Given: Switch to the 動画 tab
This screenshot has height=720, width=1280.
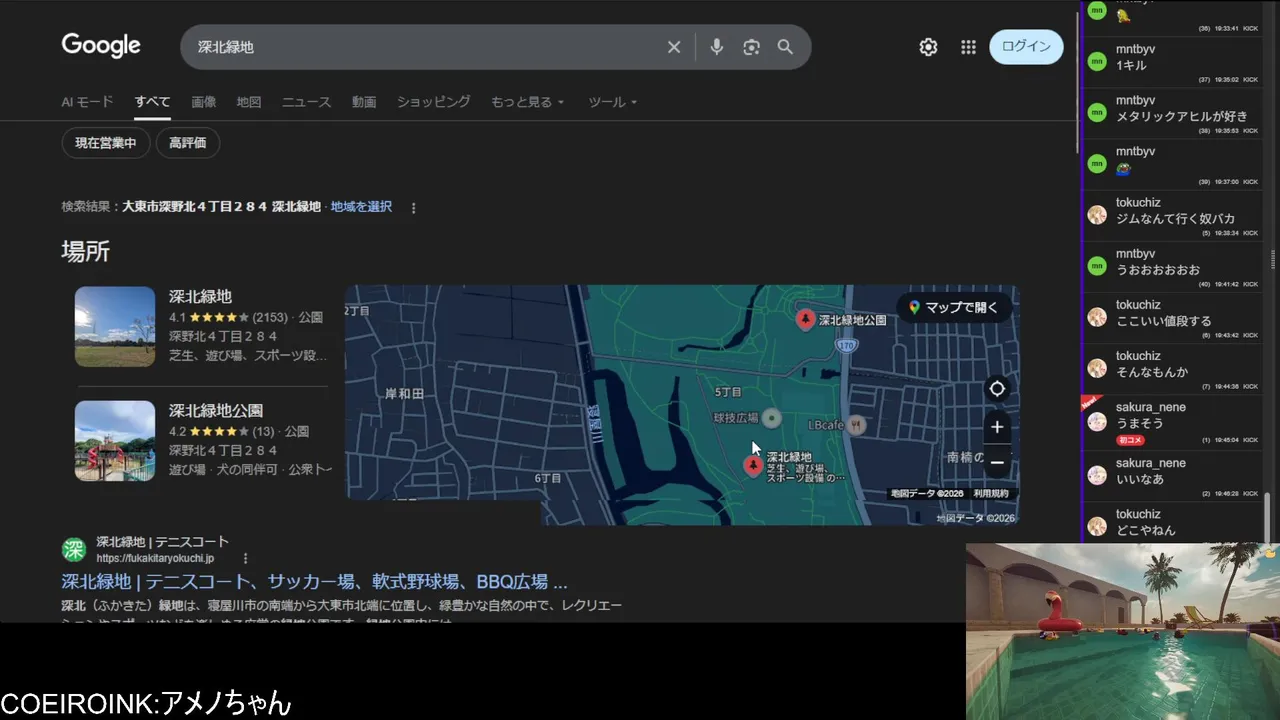Looking at the screenshot, I should point(364,102).
